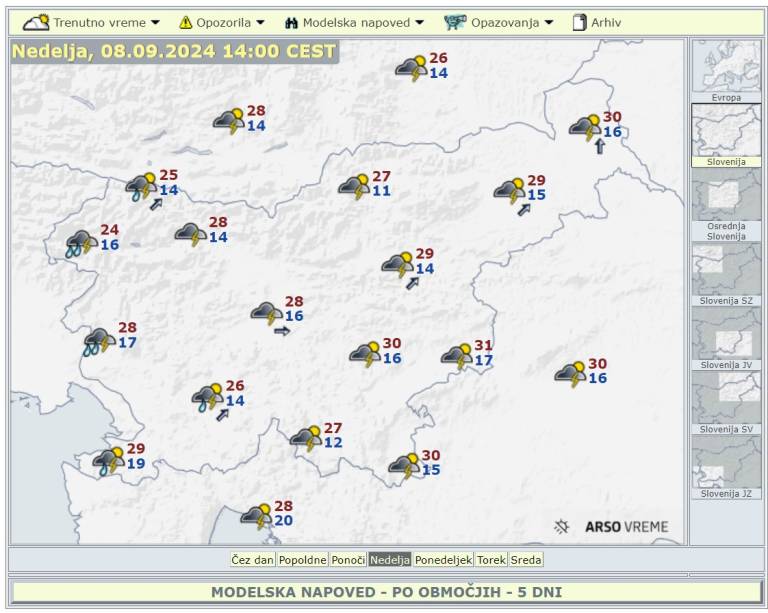This screenshot has width=768, height=613.
Task: Switch to the Ponedeljek forecast tab
Action: pos(443,560)
